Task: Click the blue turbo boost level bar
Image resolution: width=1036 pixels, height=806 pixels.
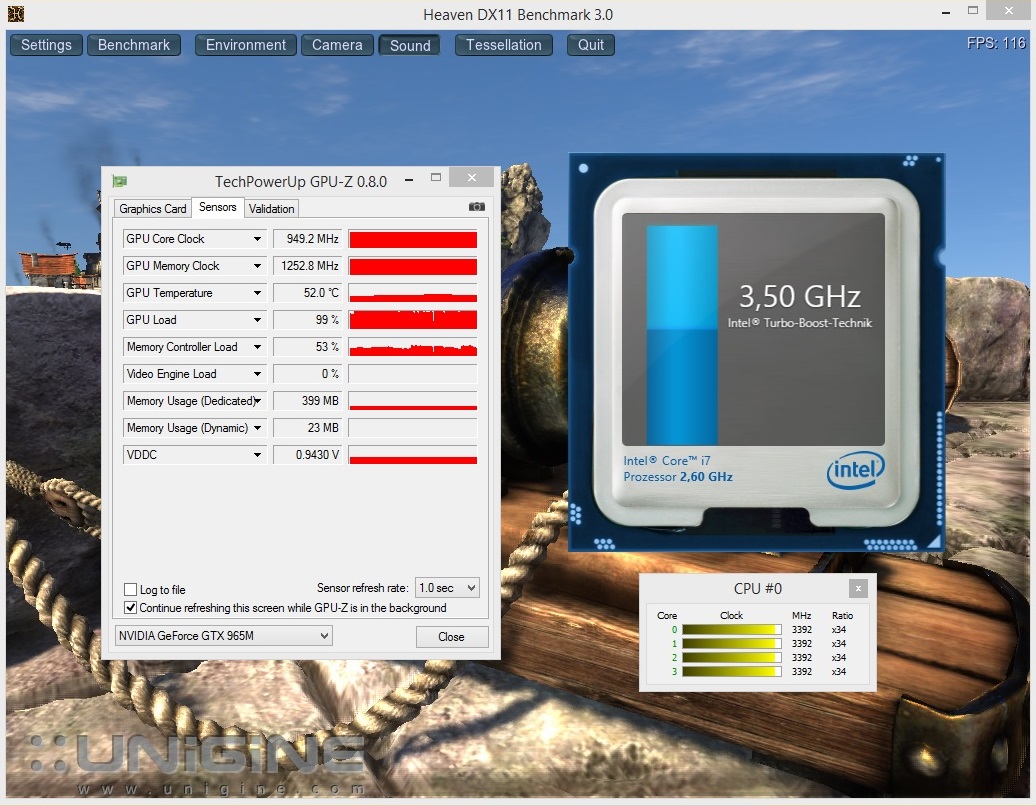Action: tap(682, 335)
